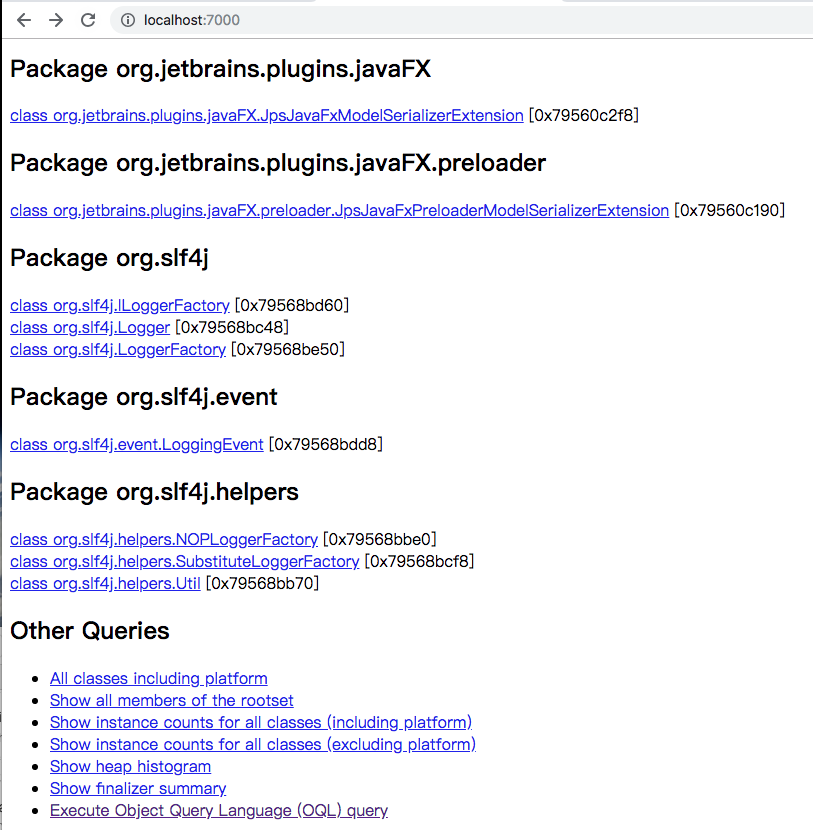Focus the localhost:7000 address bar
Viewport: 813px width, 830px height.
coord(460,20)
